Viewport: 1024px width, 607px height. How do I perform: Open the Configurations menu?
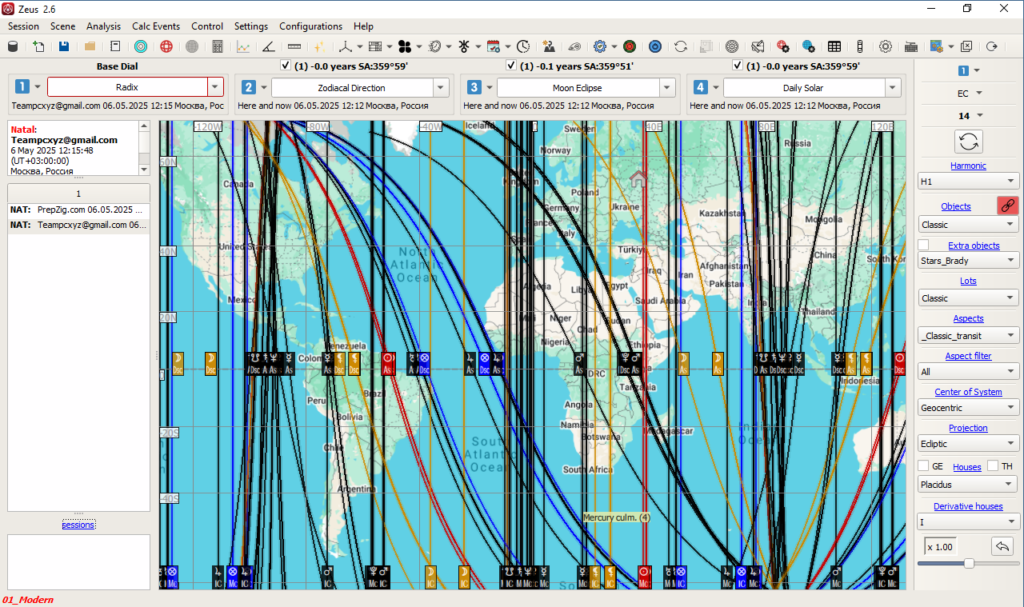(310, 26)
